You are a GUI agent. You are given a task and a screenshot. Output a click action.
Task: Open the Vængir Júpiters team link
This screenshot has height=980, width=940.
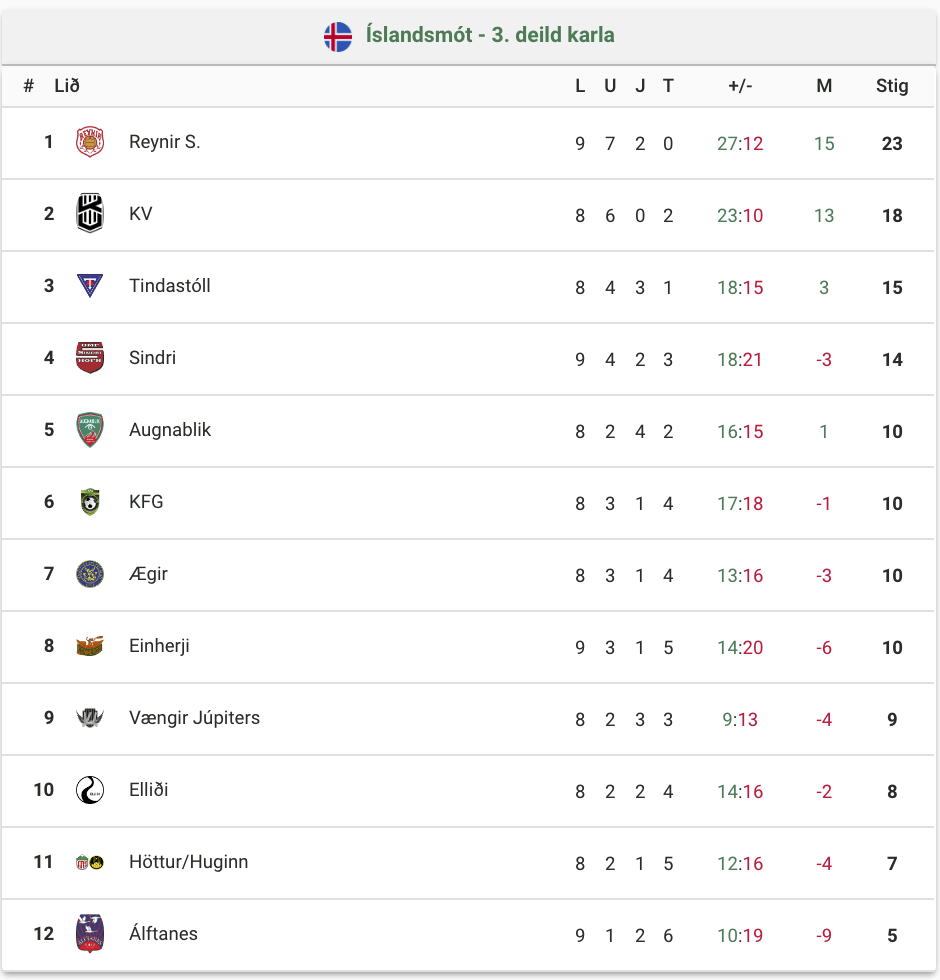[x=194, y=718]
